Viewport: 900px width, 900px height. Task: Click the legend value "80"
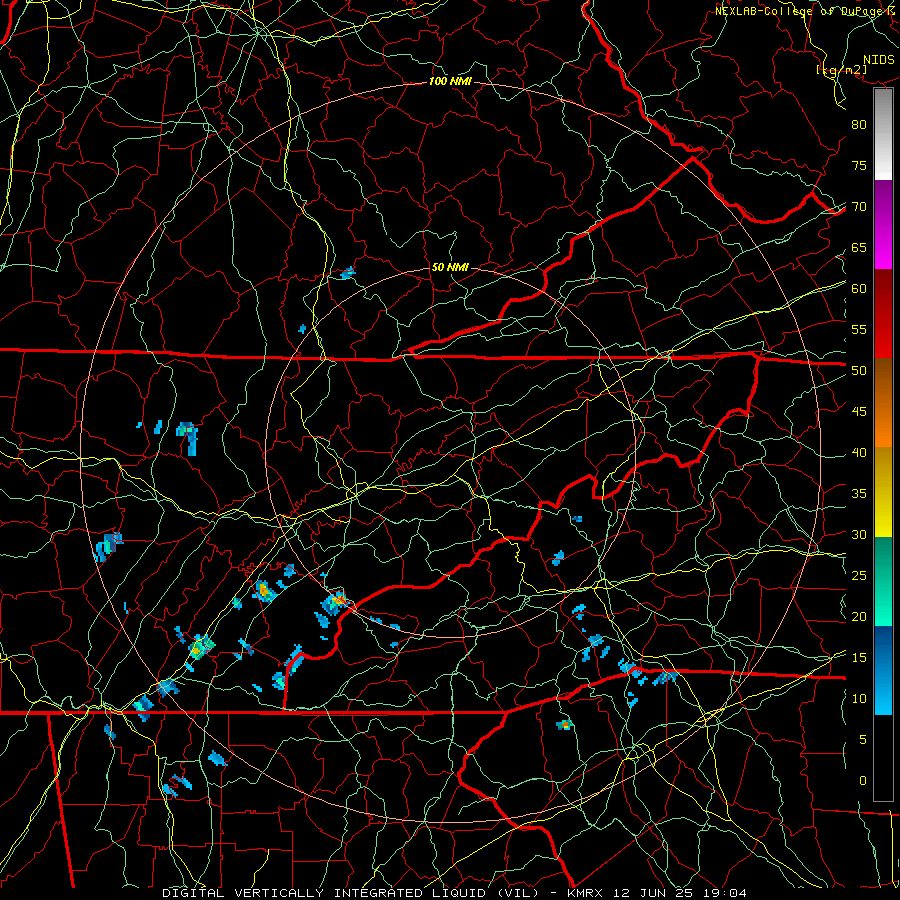(x=859, y=125)
